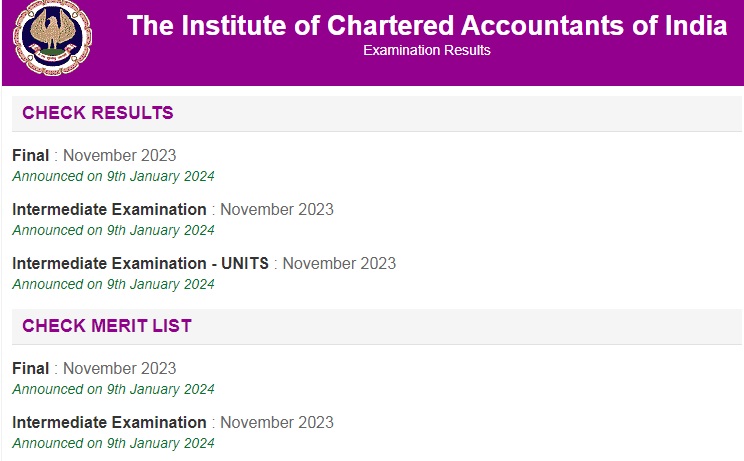
Task: Click the announcement date below Final in Merit List
Action: pos(113,389)
